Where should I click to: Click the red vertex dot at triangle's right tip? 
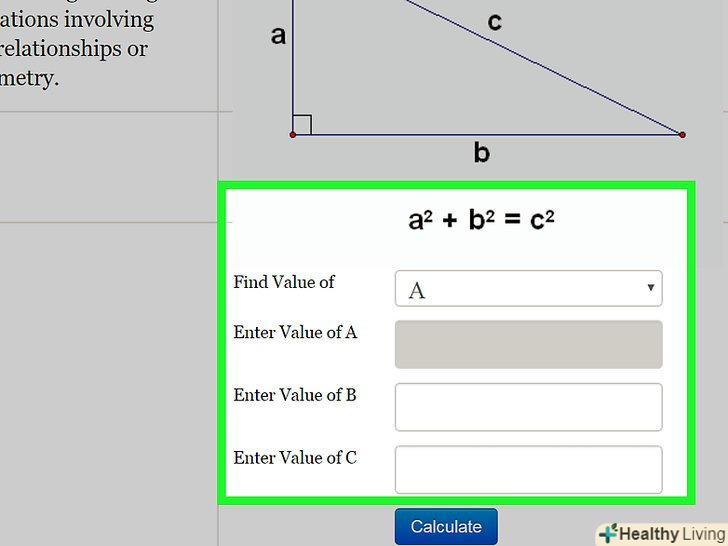pos(683,134)
